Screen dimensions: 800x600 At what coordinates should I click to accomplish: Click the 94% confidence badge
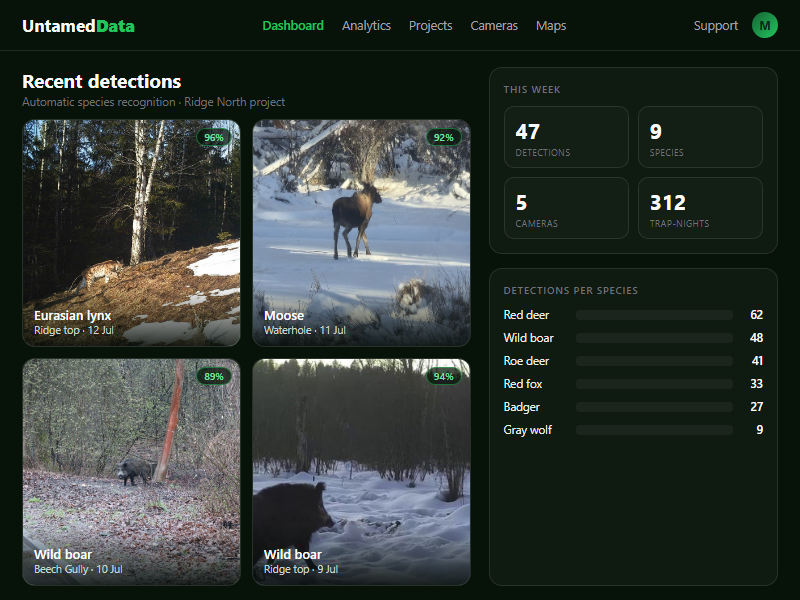pos(443,377)
